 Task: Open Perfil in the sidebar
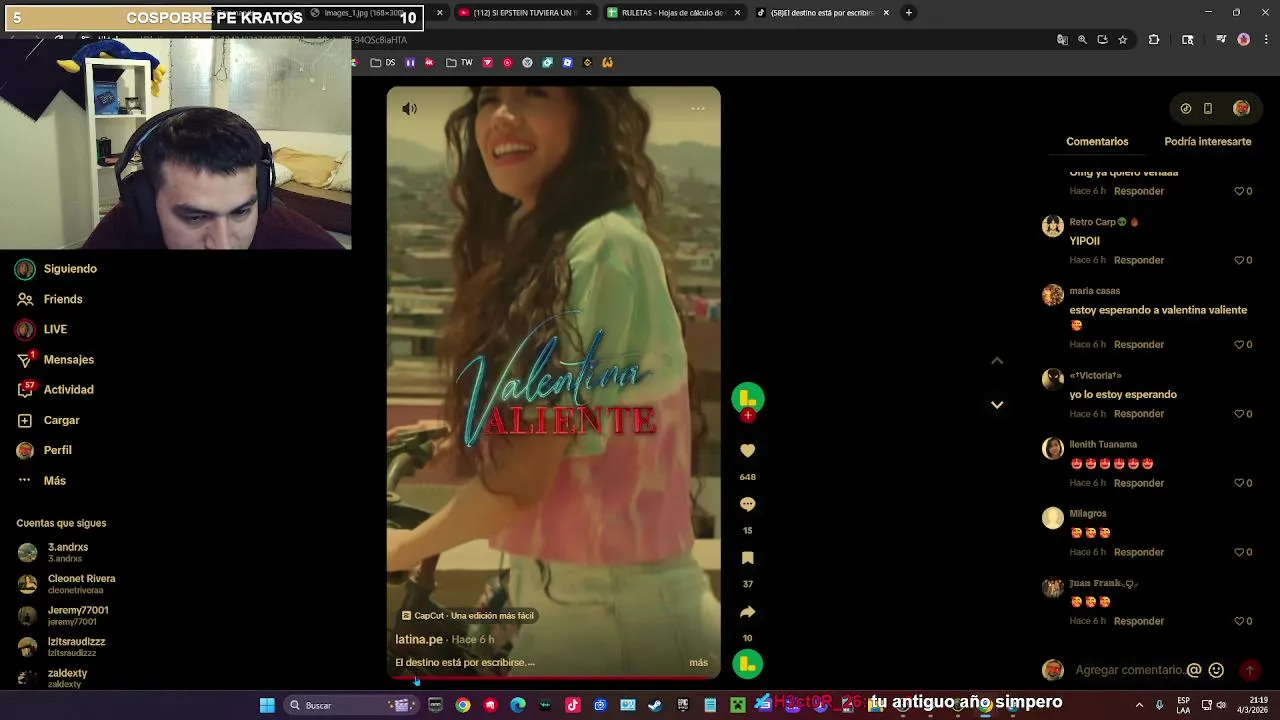[44, 450]
